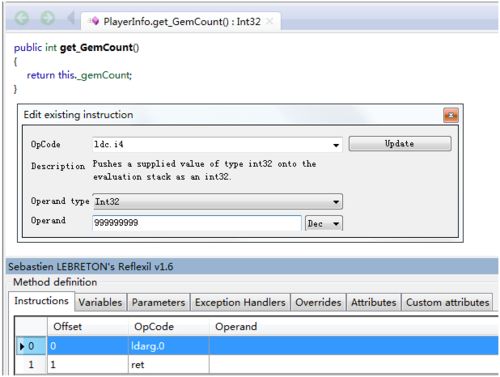
Task: Click the row 0 selector with arrow marker
Action: [x=31, y=346]
